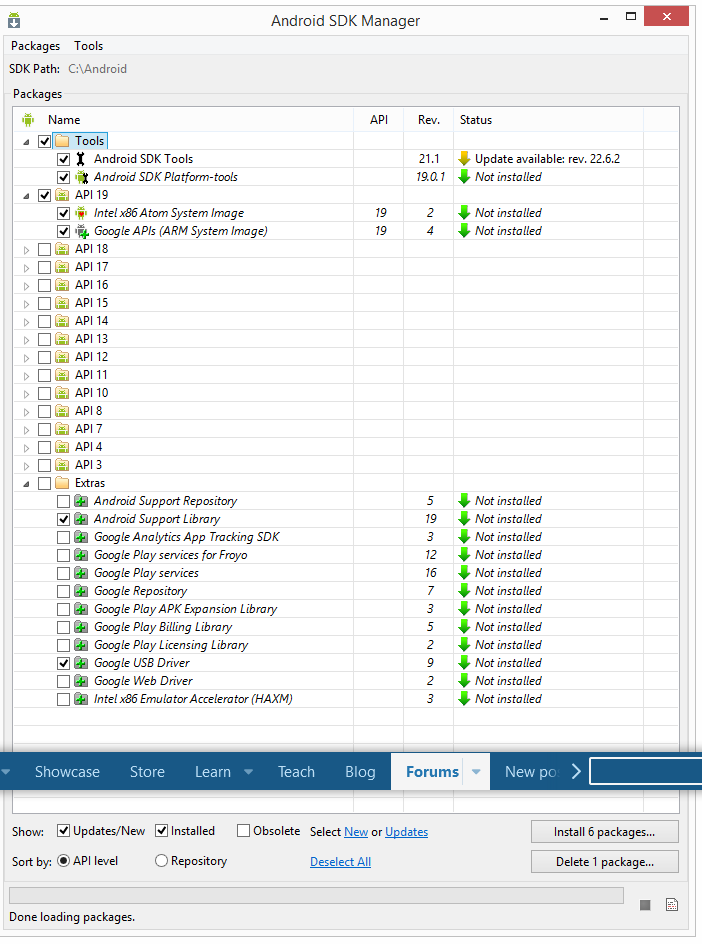Viewport: 702px width, 944px height.
Task: Click the Google Web Driver package icon
Action: (x=81, y=681)
